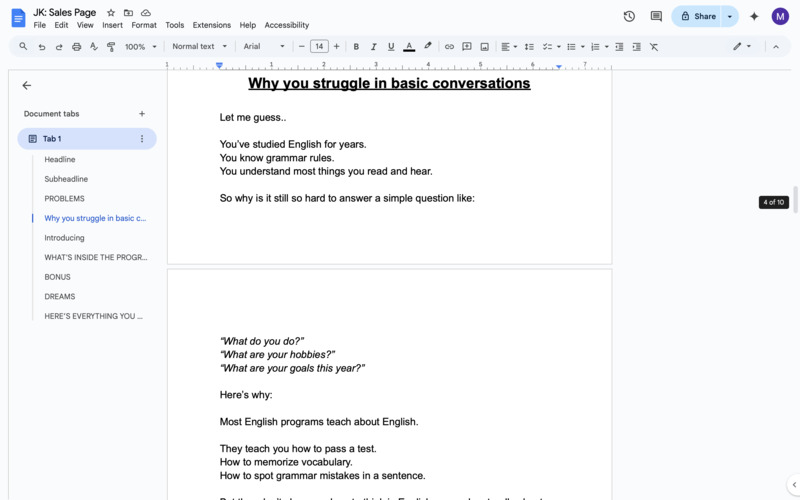800x500 pixels.
Task: Open the text color picker
Action: (409, 47)
